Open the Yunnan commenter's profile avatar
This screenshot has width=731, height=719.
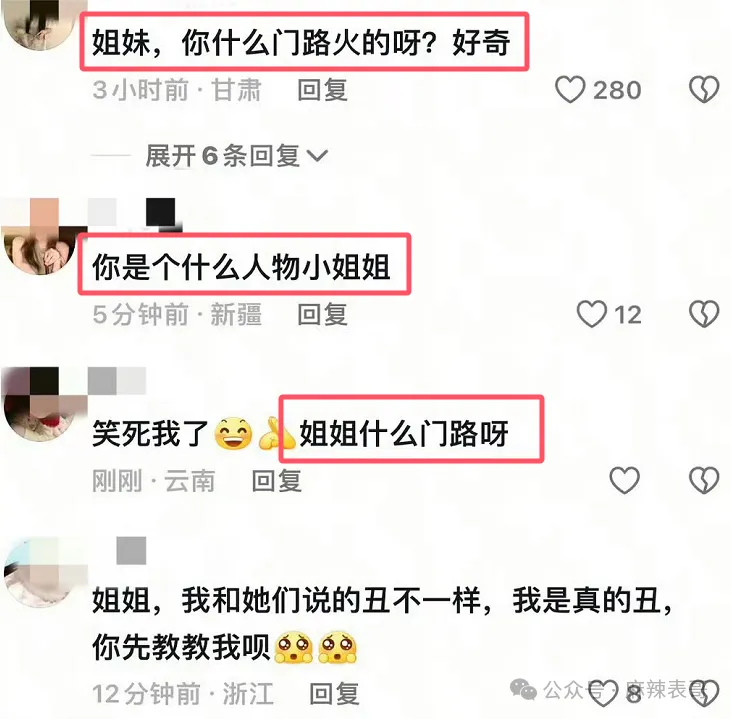click(39, 405)
